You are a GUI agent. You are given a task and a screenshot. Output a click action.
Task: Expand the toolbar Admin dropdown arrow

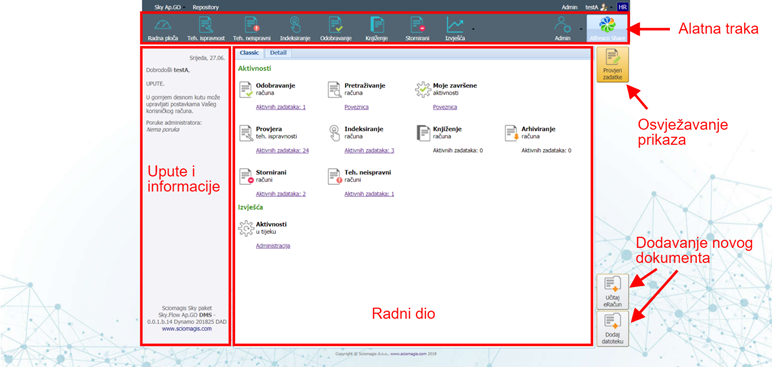click(581, 29)
